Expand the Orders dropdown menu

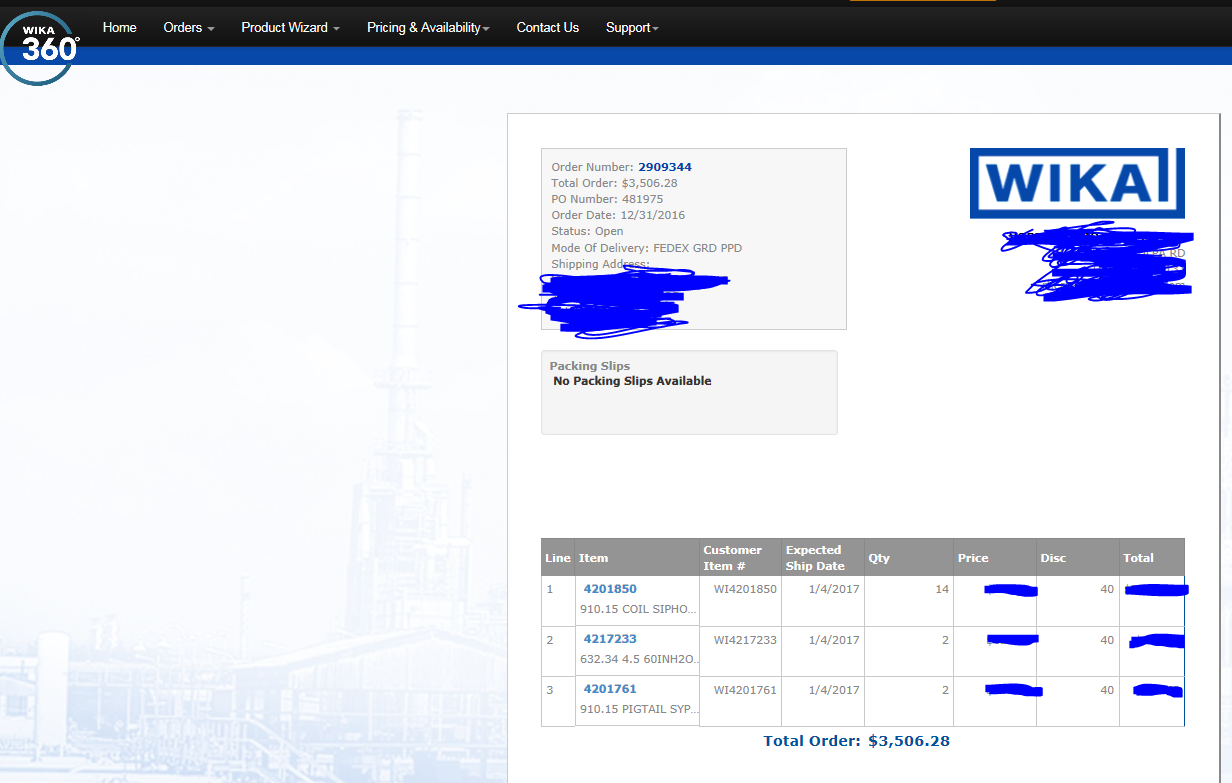coord(189,27)
